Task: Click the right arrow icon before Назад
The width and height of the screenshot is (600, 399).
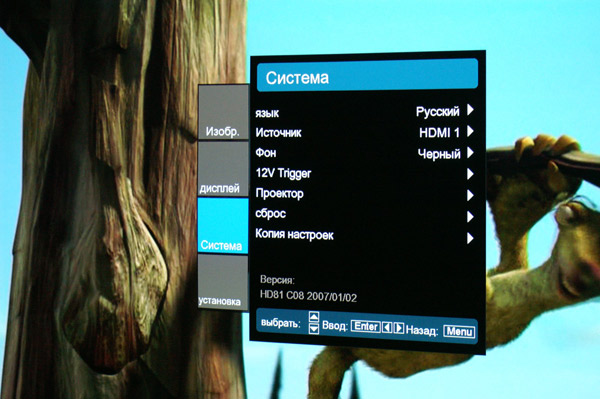Action: pyautogui.click(x=399, y=328)
